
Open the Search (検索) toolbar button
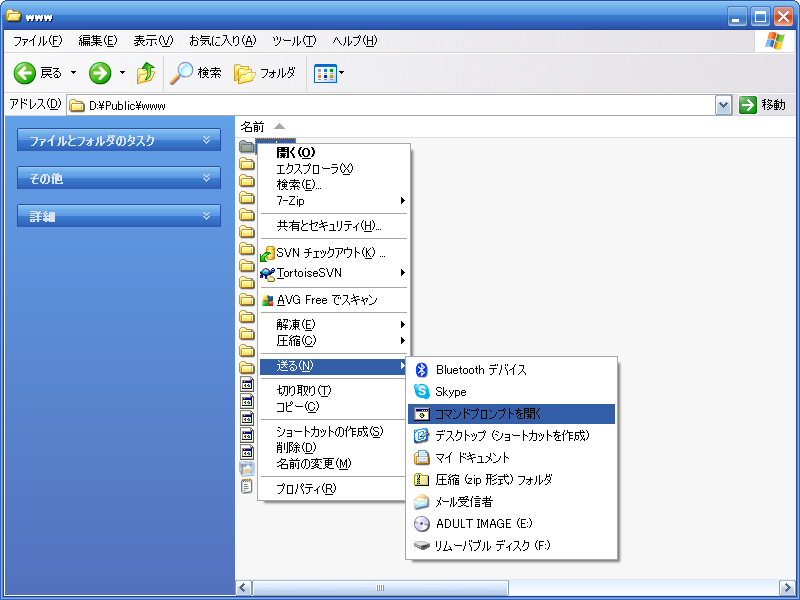click(196, 73)
